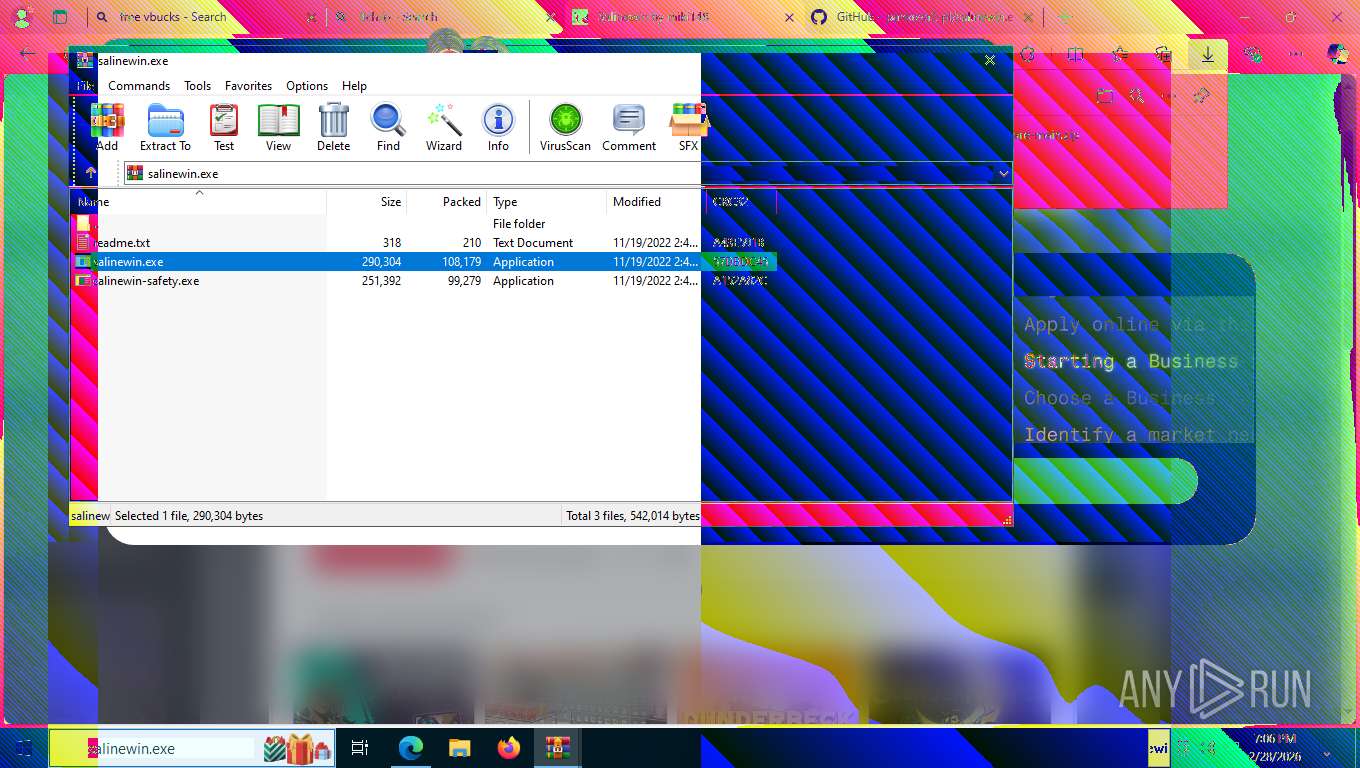The height and width of the screenshot is (768, 1360).
Task: Open the Help menu
Action: coord(354,86)
